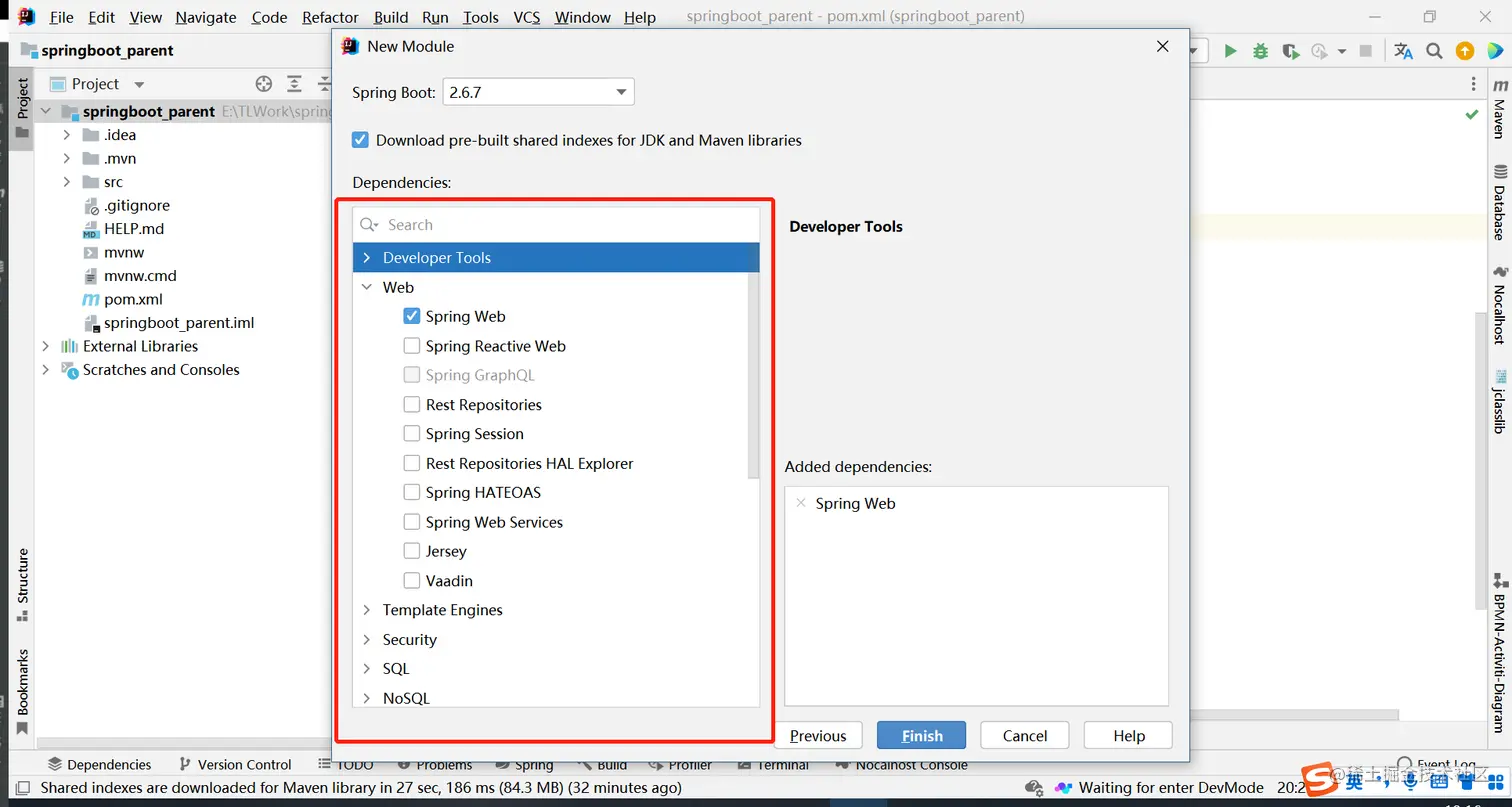Screen dimensions: 1512x807
Task: Expand the Security category
Action: coord(367,640)
